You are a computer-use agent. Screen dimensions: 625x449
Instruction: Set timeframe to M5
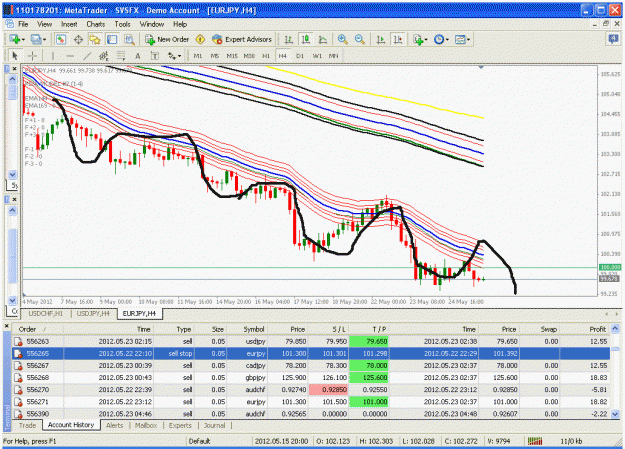(214, 56)
